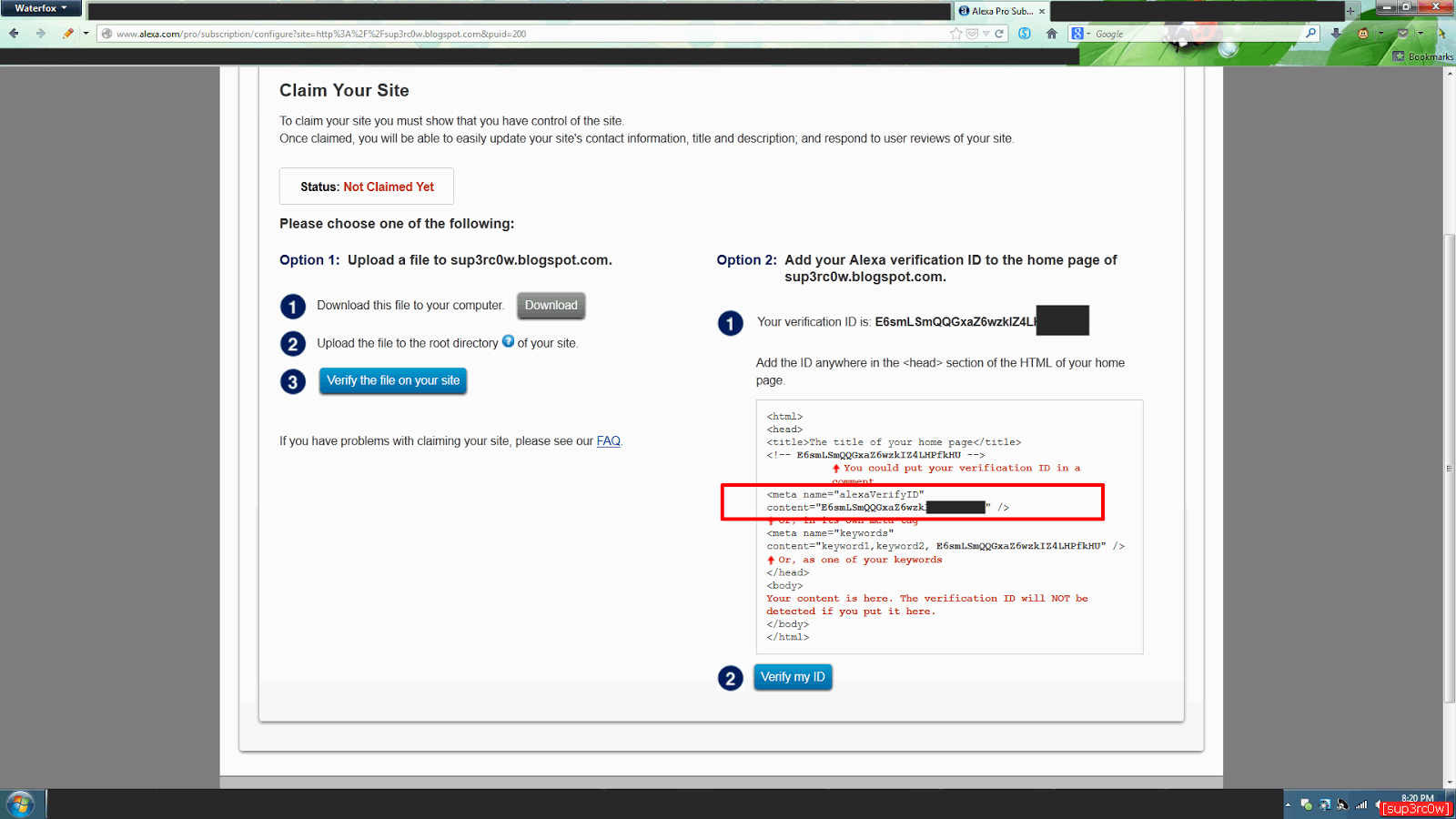Open the Windows Start button

(20, 804)
